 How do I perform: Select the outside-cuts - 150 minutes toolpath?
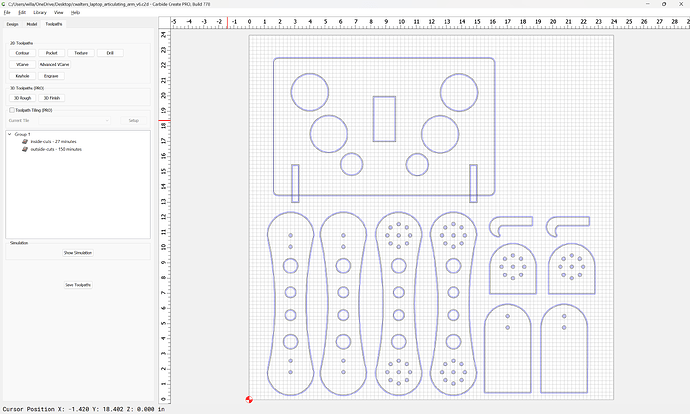[x=56, y=149]
